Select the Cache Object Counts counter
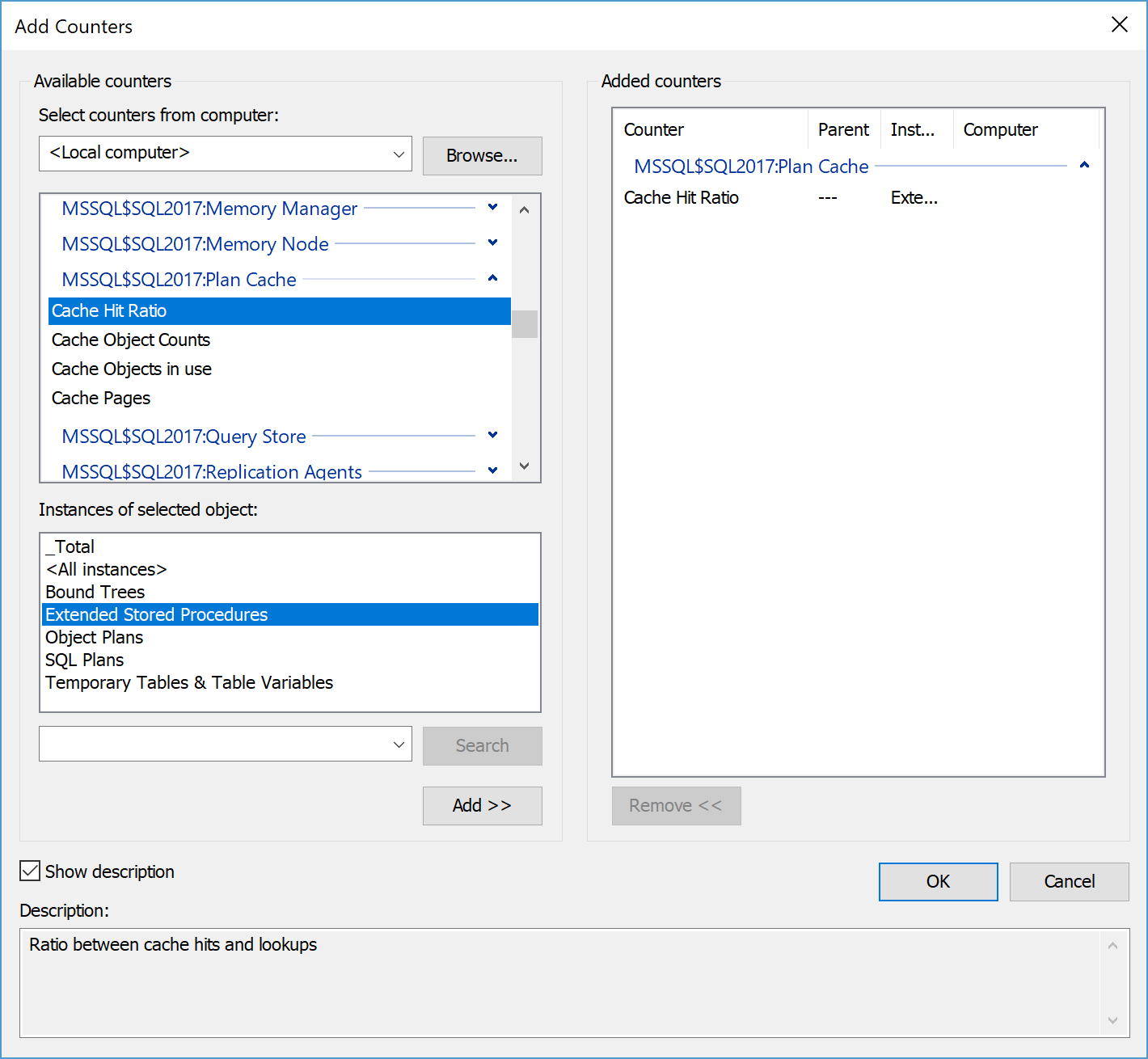 click(x=280, y=340)
